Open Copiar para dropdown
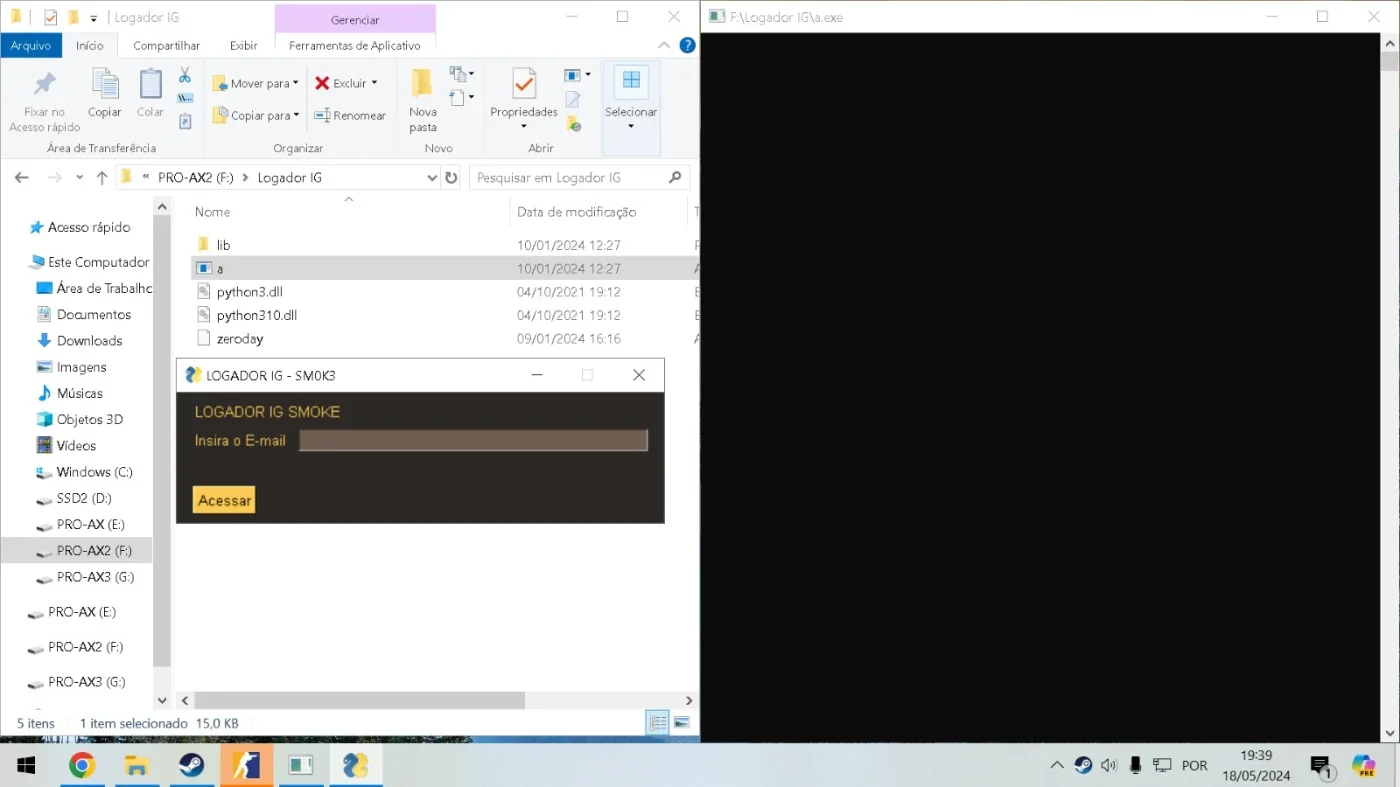 pos(256,116)
